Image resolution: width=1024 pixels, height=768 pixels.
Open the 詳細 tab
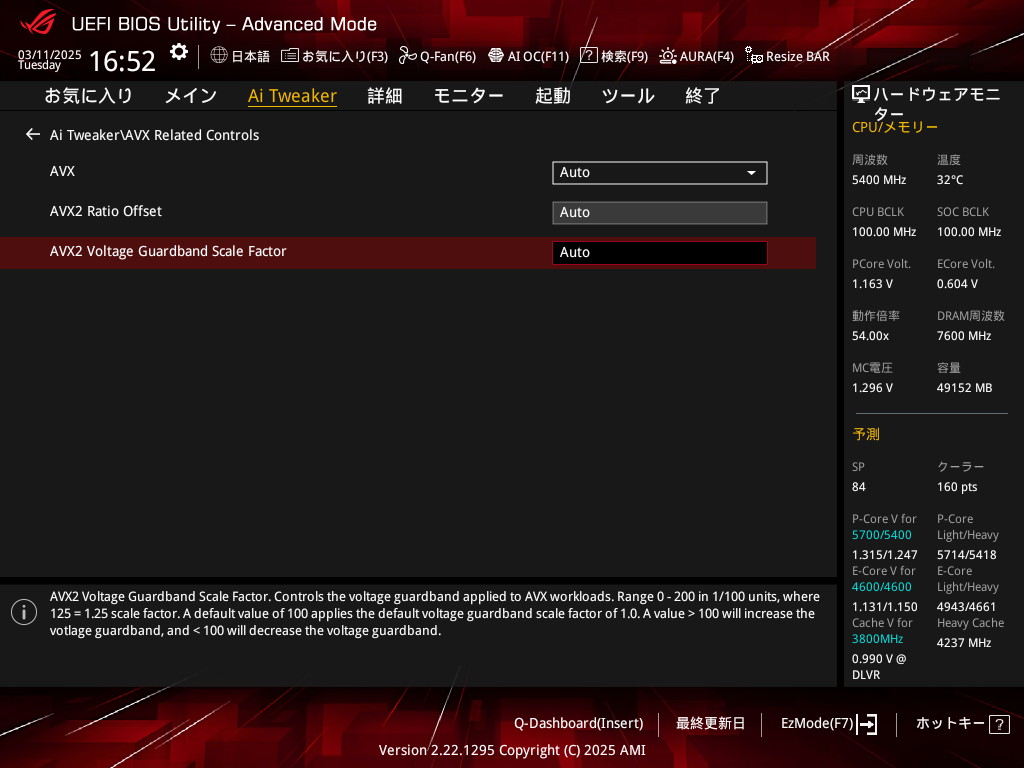click(385, 96)
